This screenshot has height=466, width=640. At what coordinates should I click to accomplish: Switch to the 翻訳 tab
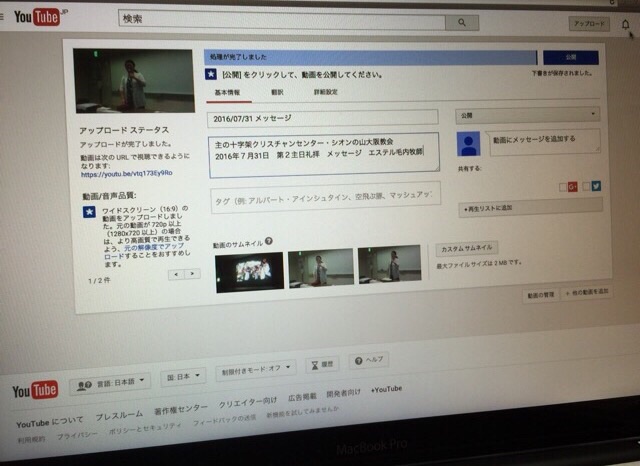click(277, 92)
